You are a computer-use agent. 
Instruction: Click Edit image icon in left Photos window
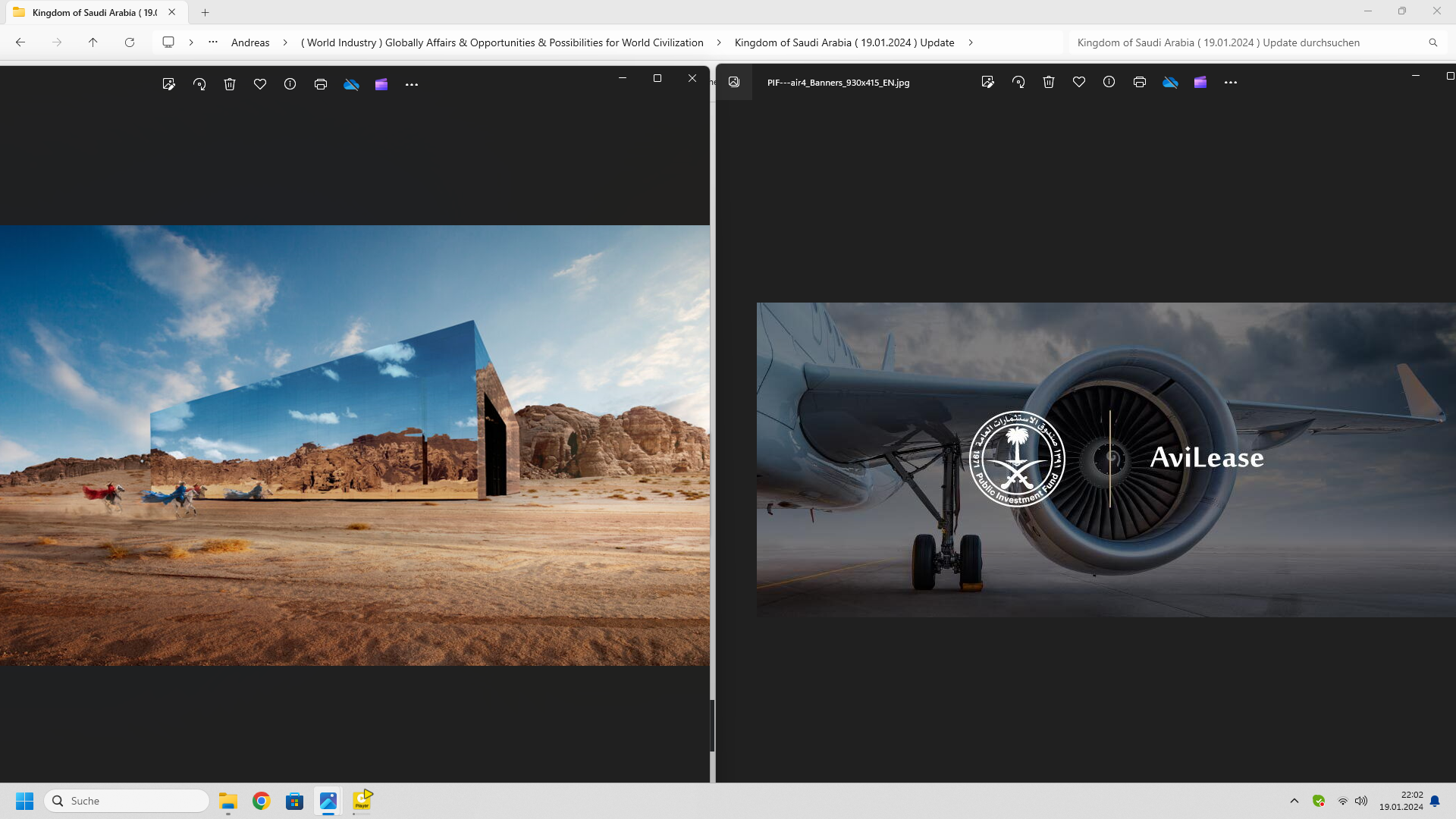[x=168, y=84]
